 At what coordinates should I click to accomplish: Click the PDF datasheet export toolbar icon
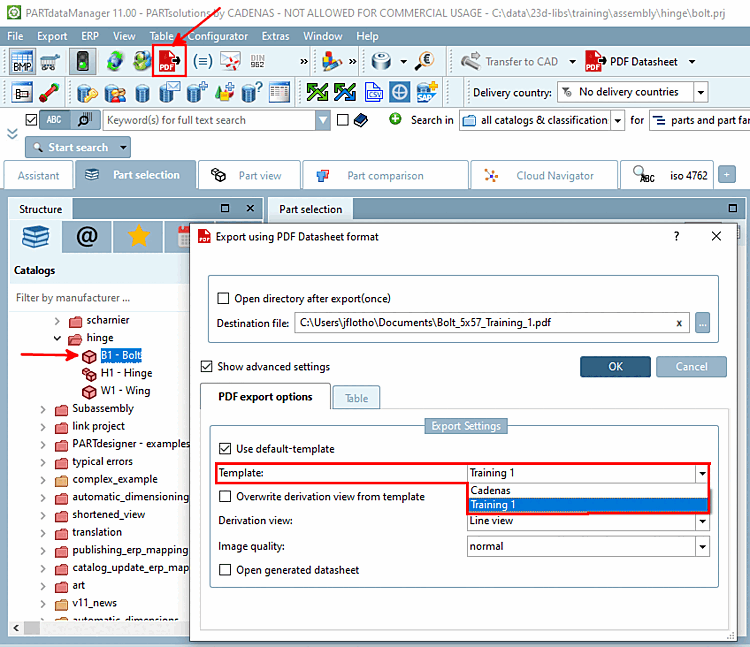[169, 61]
